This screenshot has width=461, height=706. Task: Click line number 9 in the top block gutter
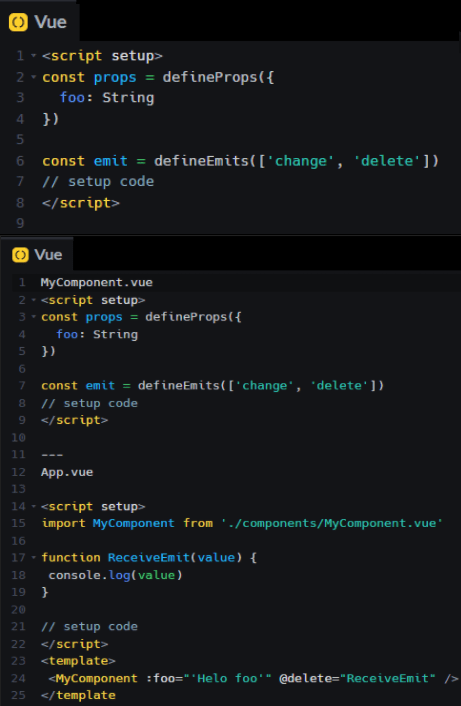(20, 223)
